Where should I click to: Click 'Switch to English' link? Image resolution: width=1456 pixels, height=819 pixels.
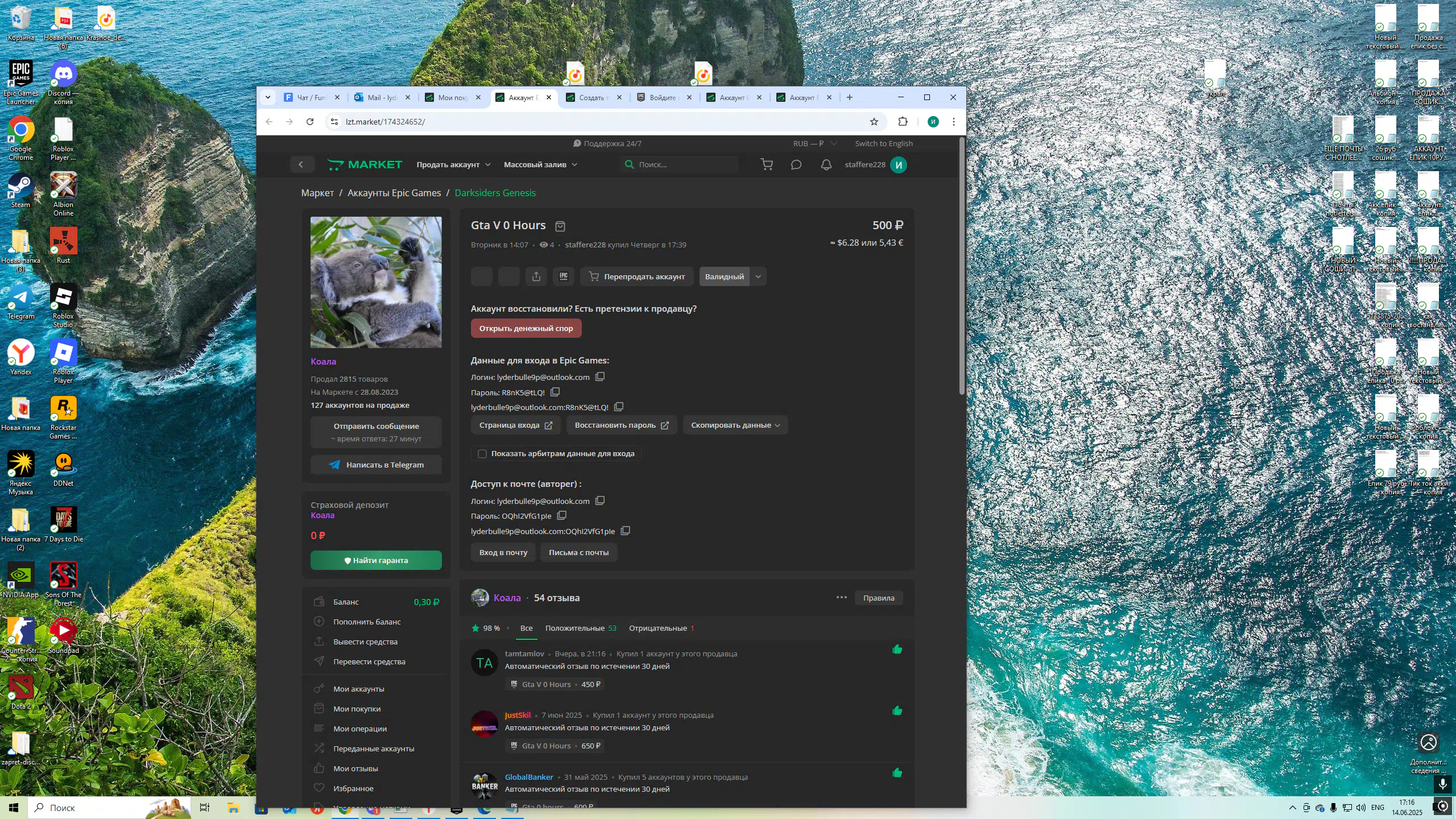(x=884, y=144)
